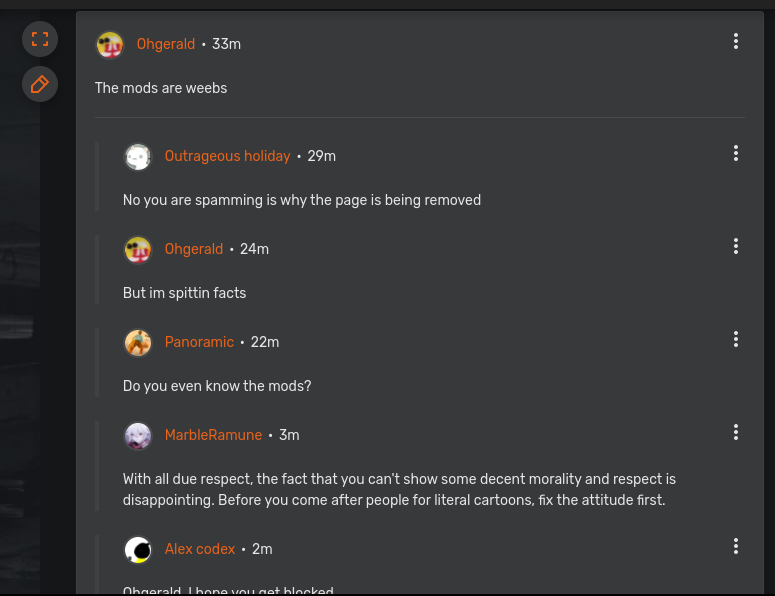
Task: Click the orange pencil edit icon
Action: point(40,85)
